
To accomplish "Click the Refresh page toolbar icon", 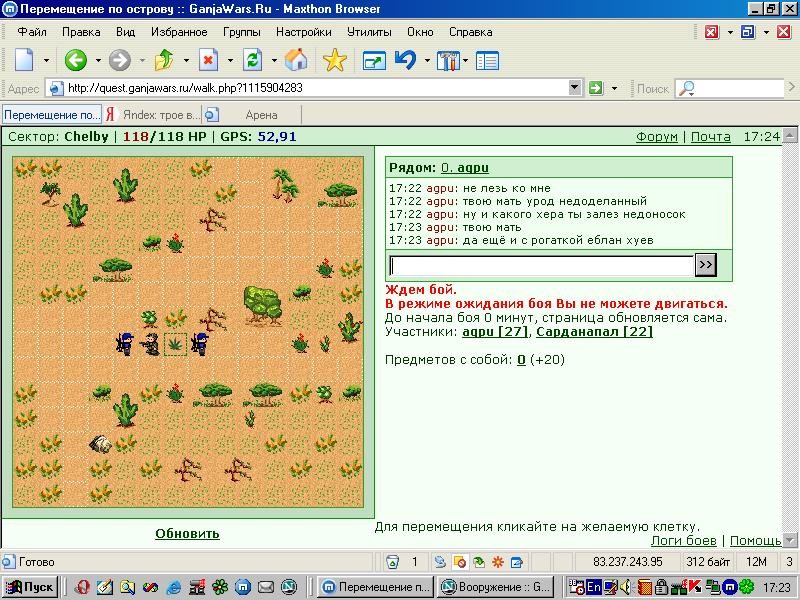I will [x=253, y=61].
